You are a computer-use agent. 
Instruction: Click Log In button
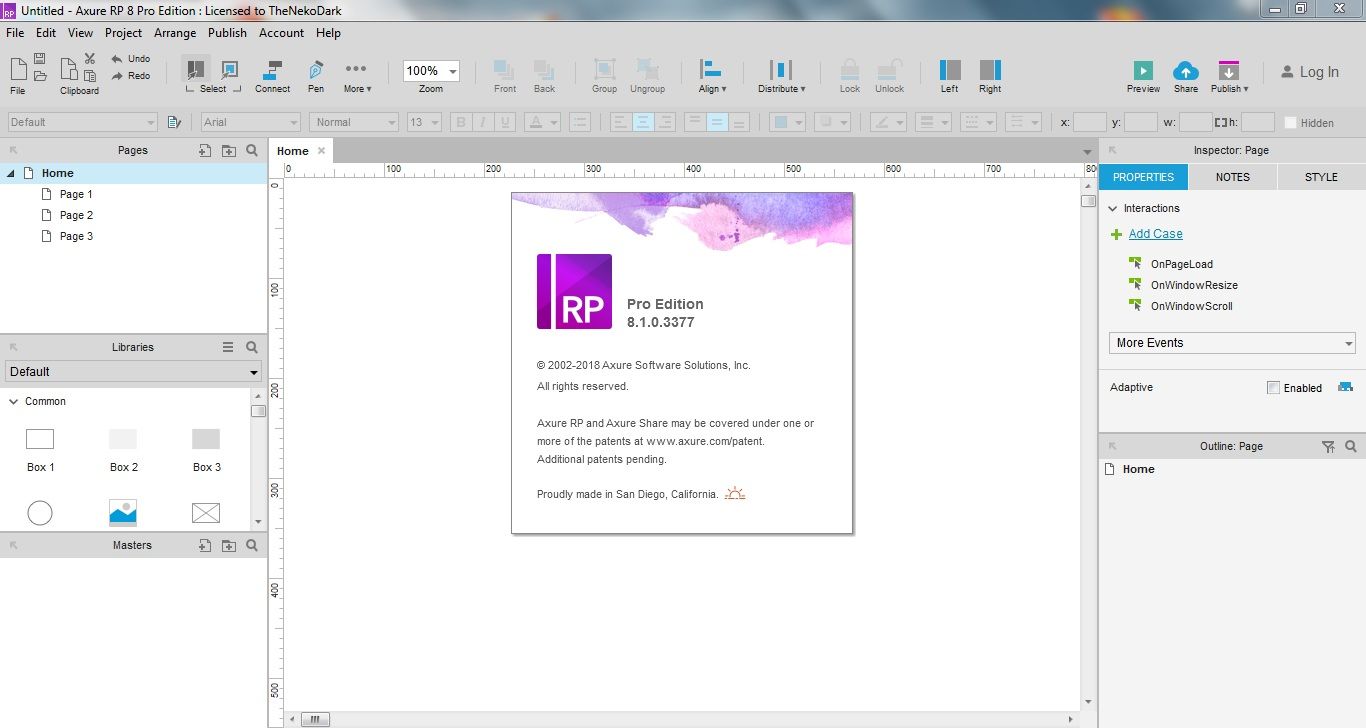[x=1310, y=72]
